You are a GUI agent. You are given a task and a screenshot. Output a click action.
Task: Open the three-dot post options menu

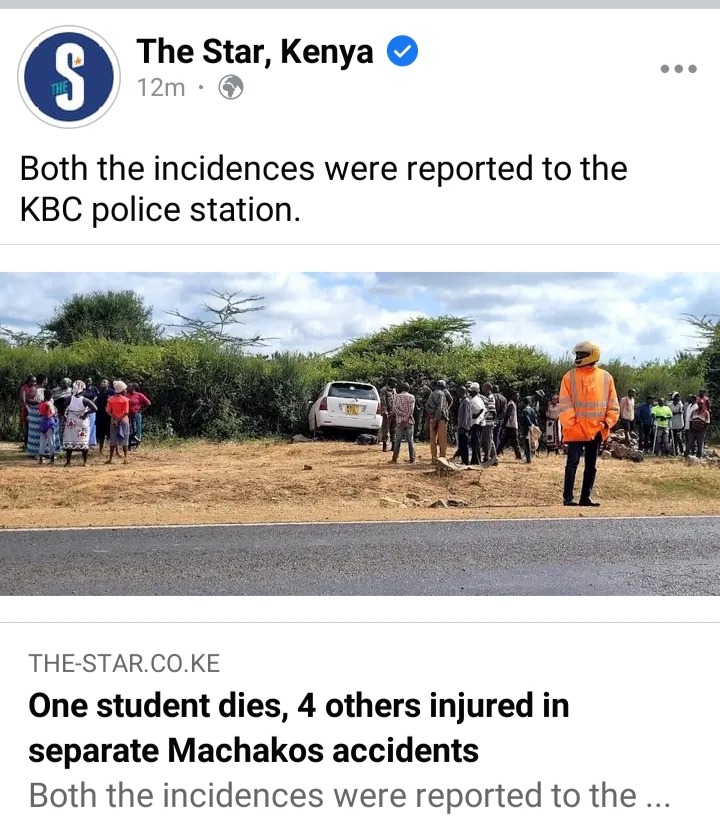(x=679, y=69)
